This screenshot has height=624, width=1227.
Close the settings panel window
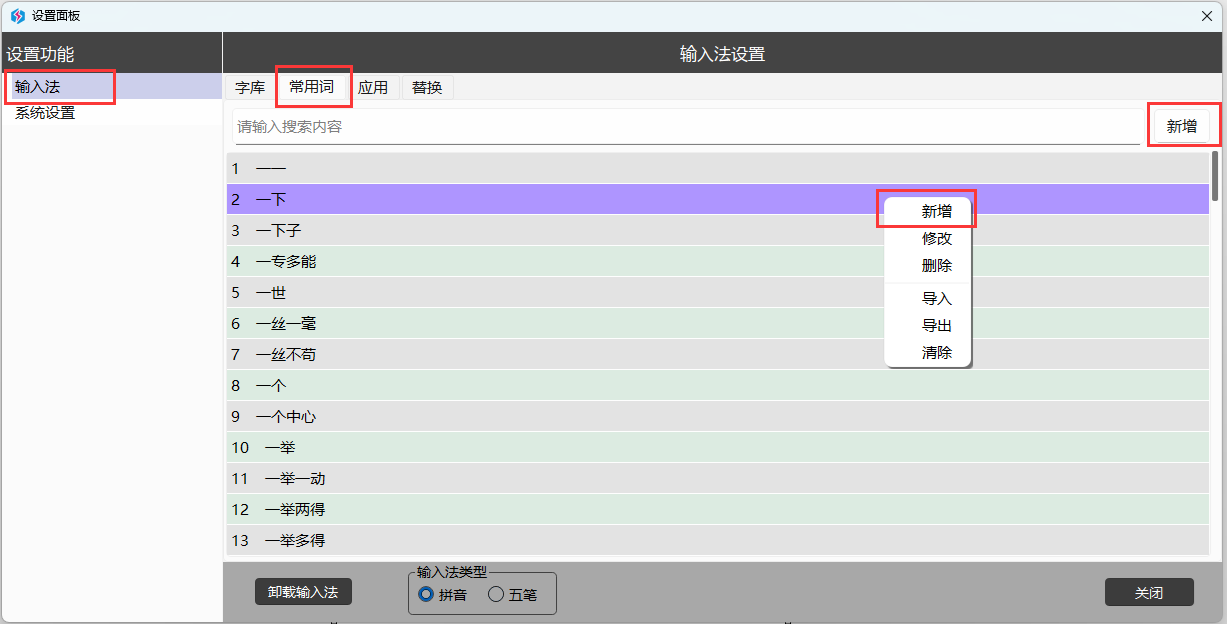coord(1207,16)
